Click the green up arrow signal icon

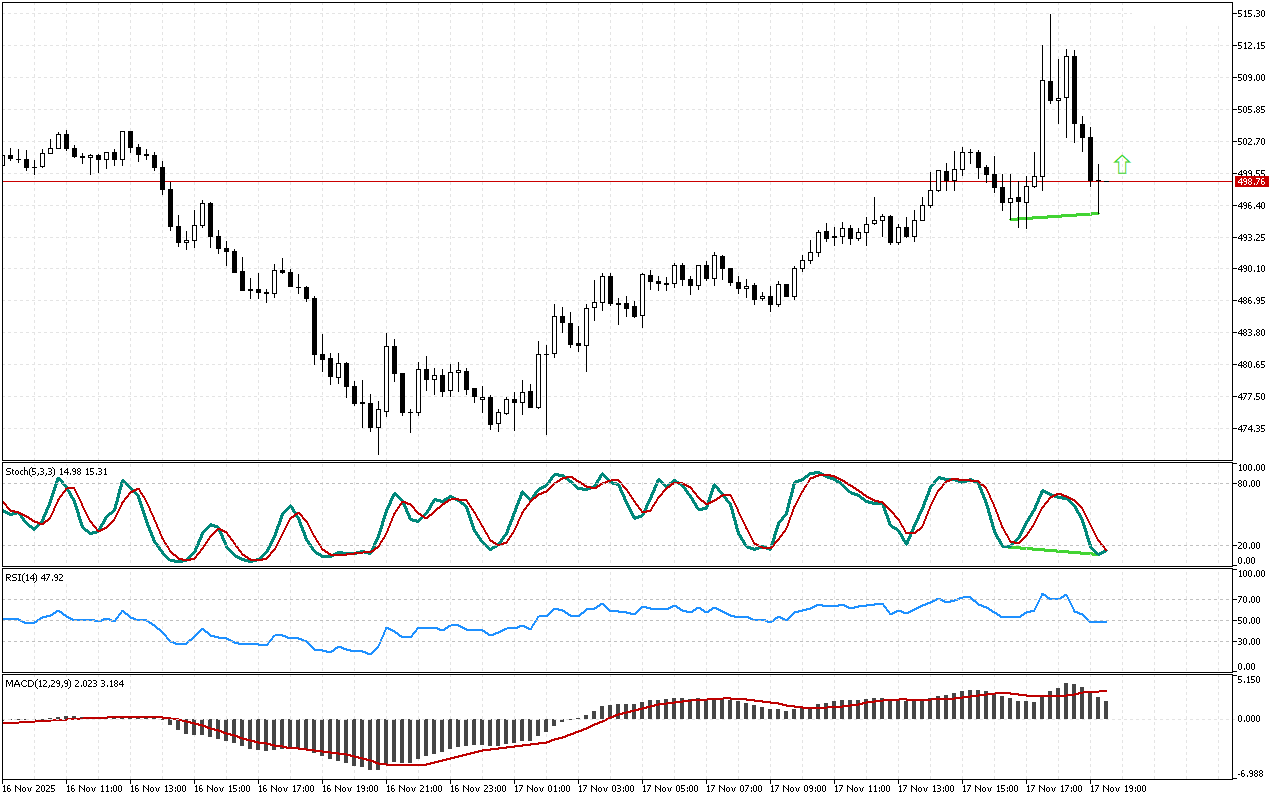tap(1122, 164)
